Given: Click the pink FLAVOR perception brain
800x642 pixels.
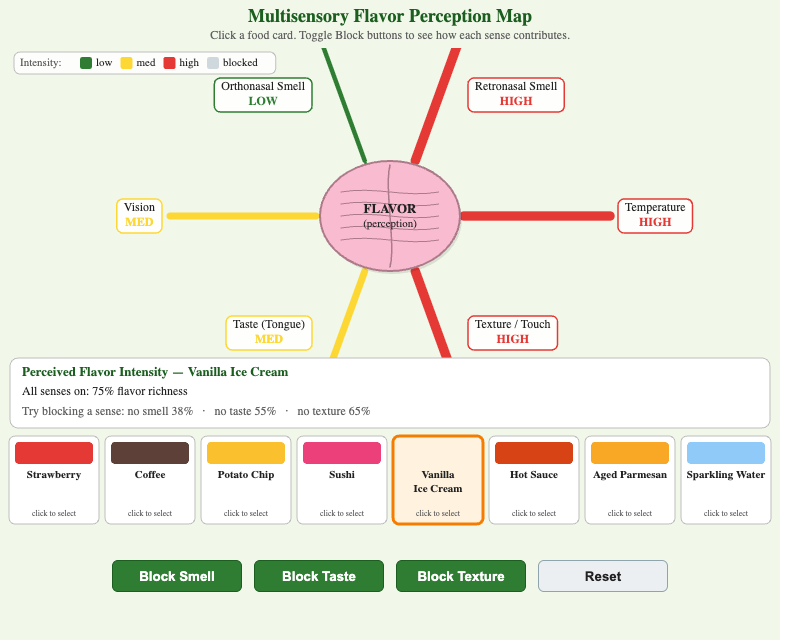Looking at the screenshot, I should tap(390, 216).
